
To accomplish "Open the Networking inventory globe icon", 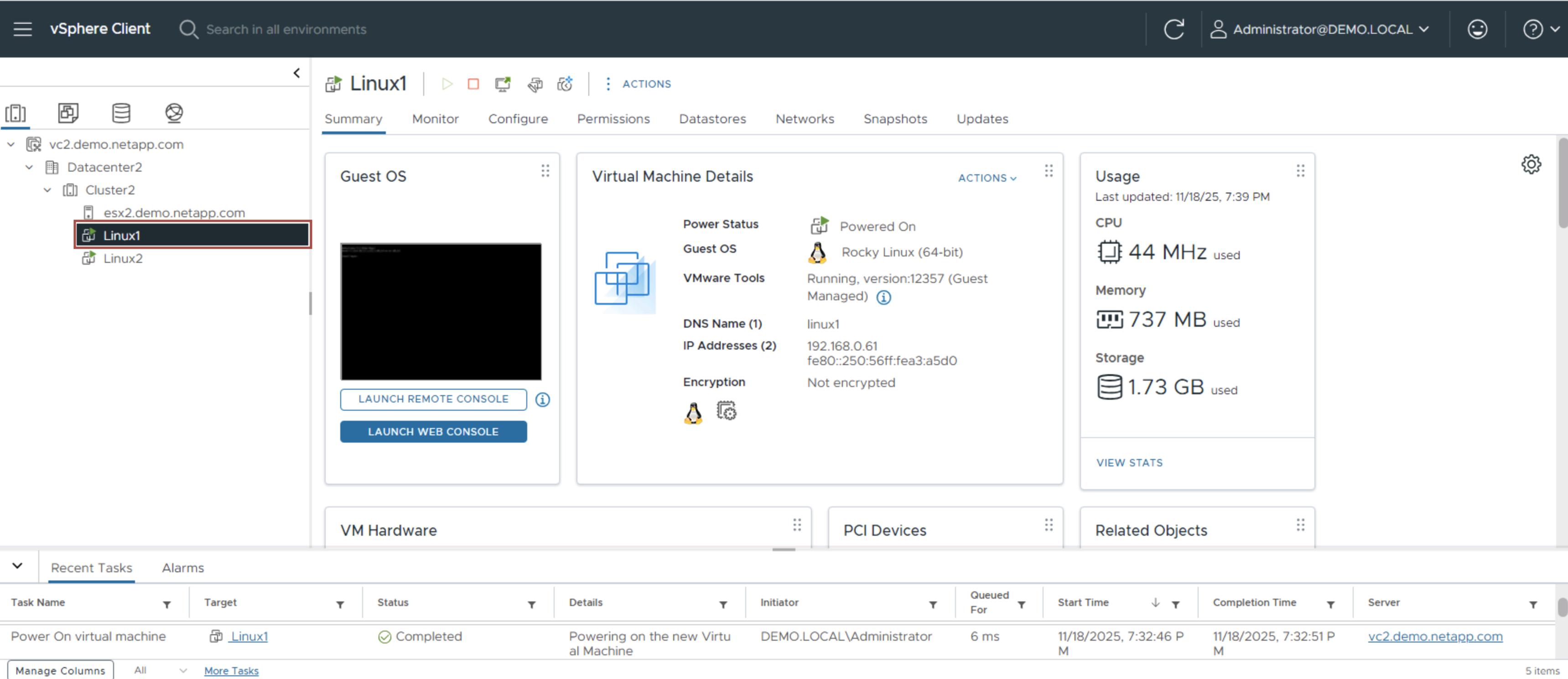I will coord(174,113).
